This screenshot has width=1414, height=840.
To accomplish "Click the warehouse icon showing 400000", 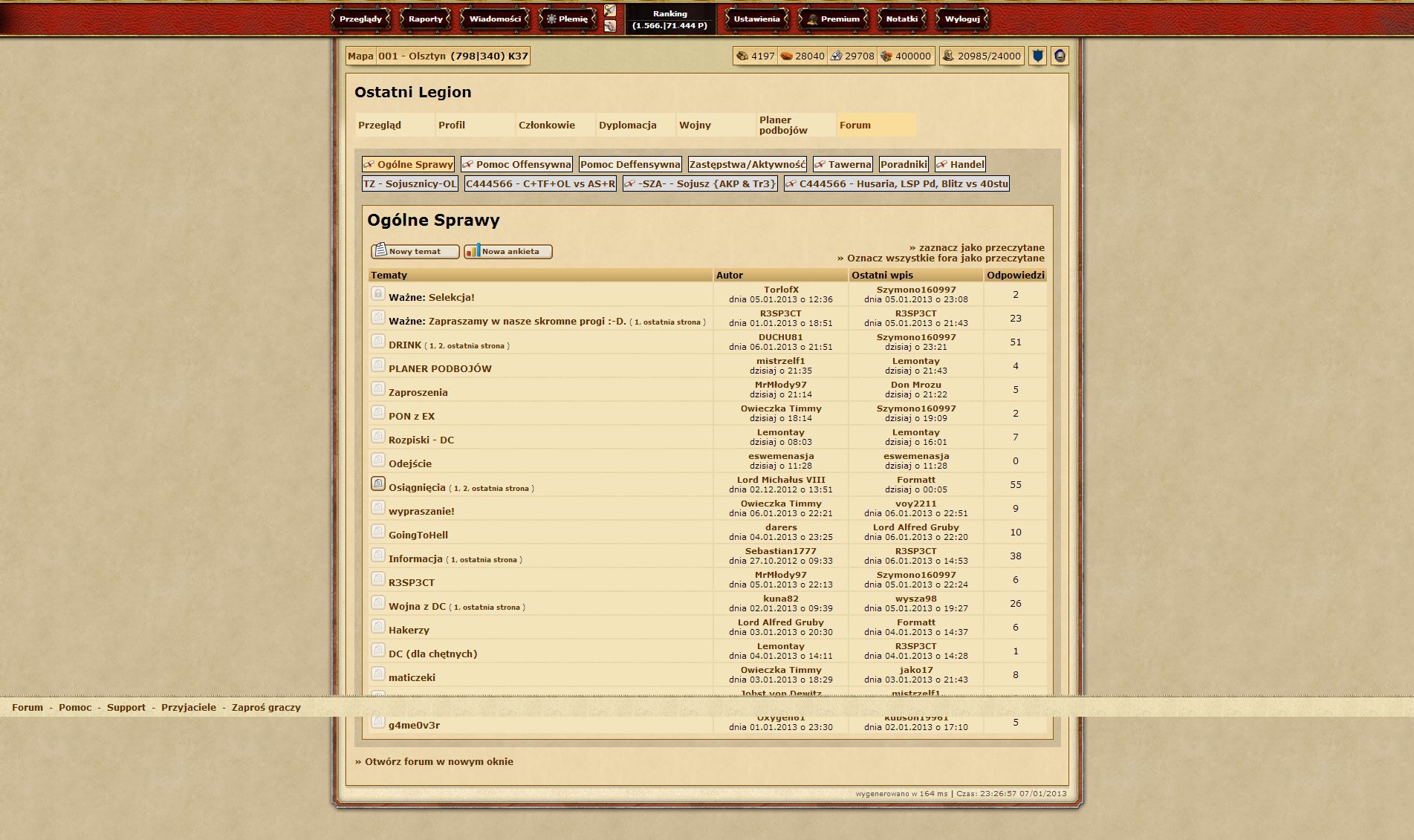I will point(886,56).
